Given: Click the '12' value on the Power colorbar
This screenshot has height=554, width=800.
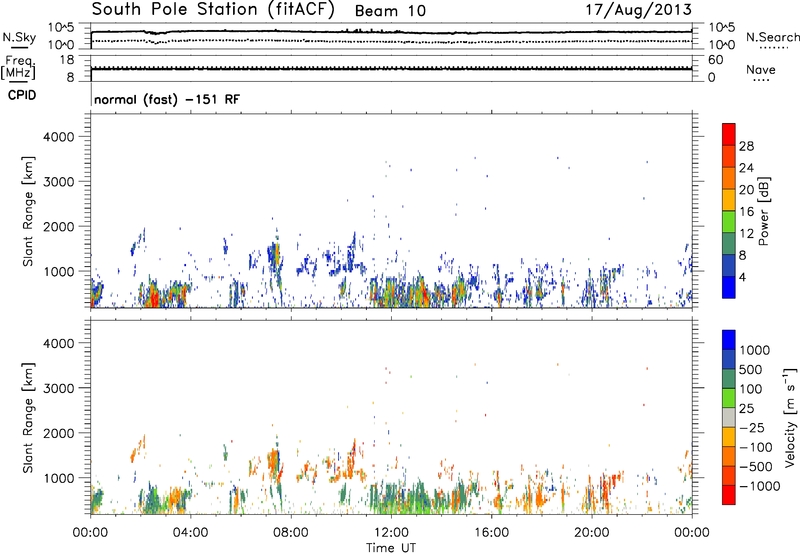Looking at the screenshot, I should click(x=746, y=234).
